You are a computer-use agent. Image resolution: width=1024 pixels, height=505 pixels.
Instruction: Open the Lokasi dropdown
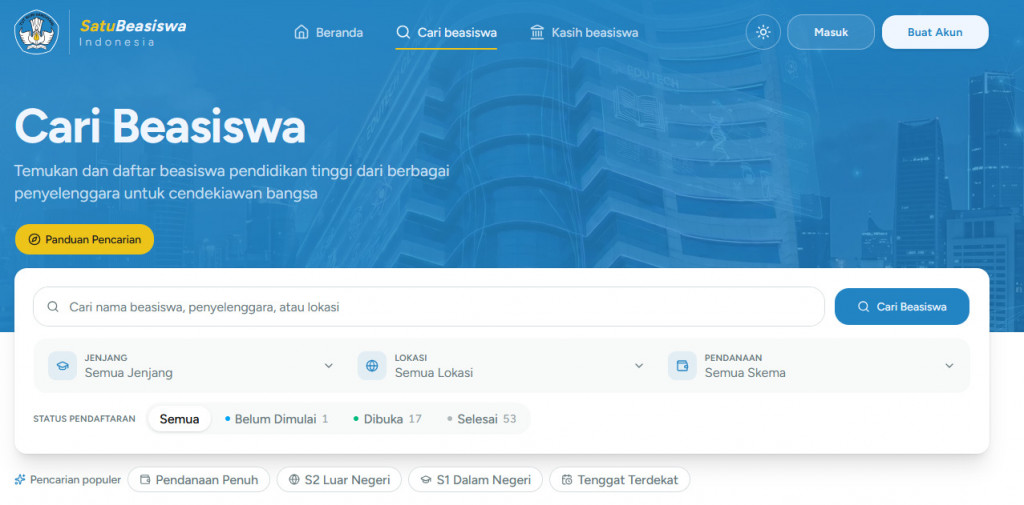point(501,366)
